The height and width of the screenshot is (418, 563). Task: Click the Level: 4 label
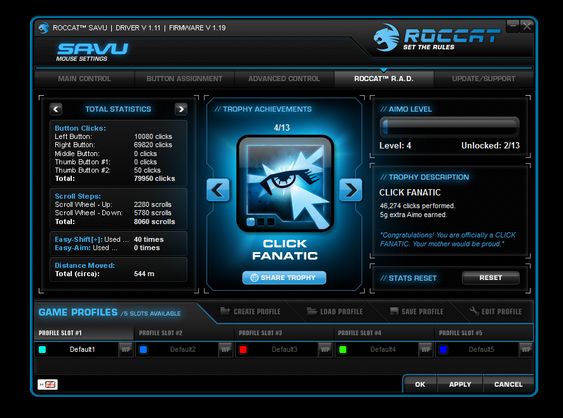tap(395, 145)
